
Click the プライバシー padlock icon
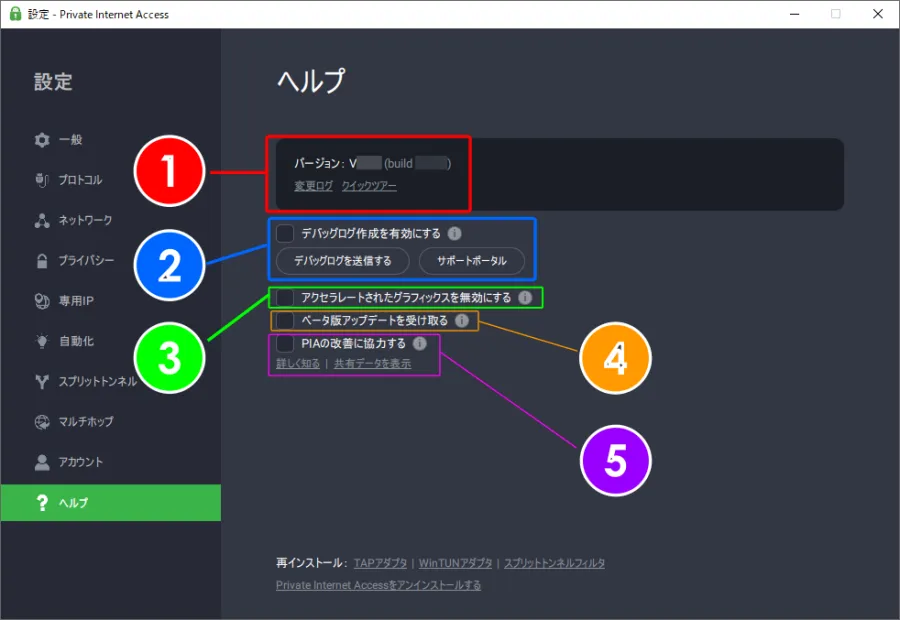pyautogui.click(x=42, y=261)
